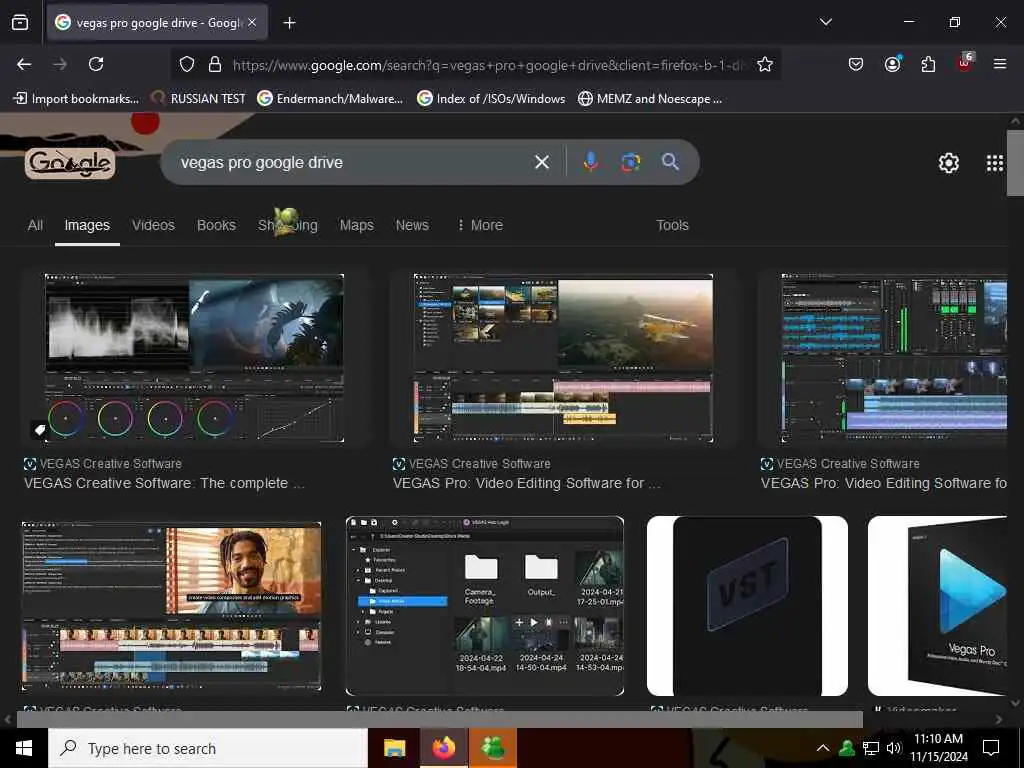Open Google quick settings gear

coord(948,163)
